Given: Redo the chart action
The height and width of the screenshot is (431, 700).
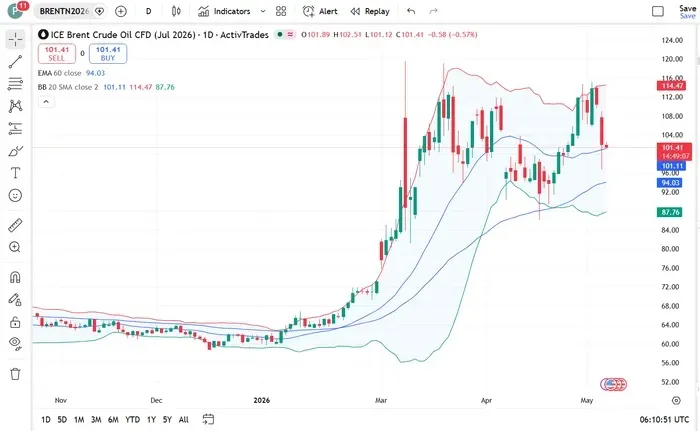Looking at the screenshot, I should click(x=433, y=11).
